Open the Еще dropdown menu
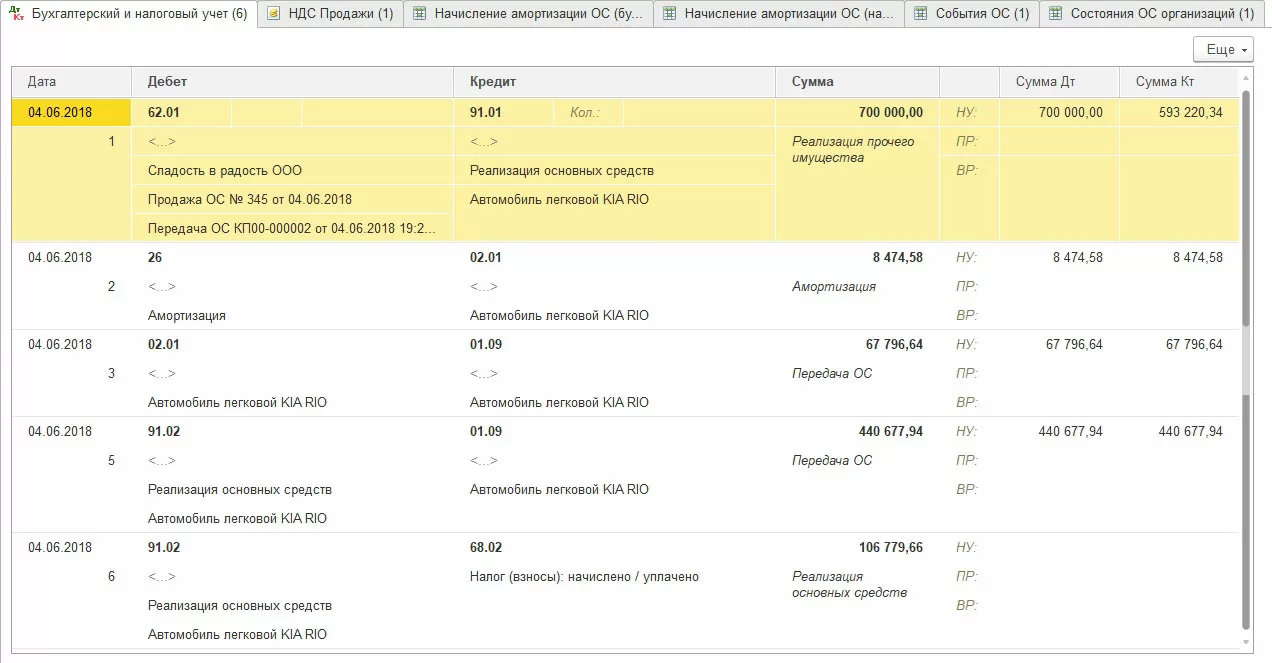 1223,49
